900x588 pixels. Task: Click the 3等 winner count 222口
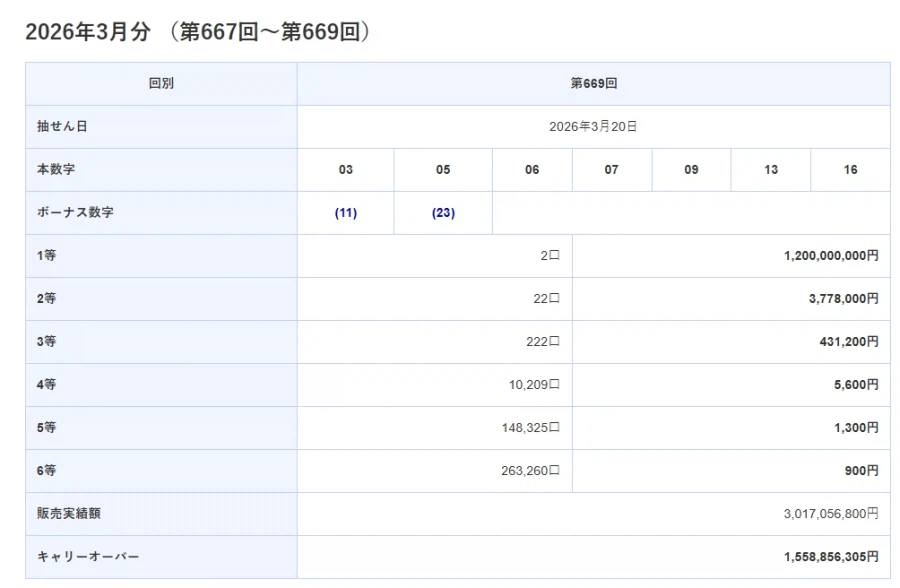click(540, 341)
